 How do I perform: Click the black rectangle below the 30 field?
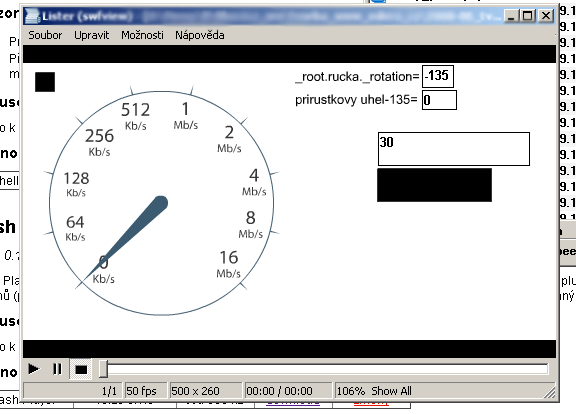(434, 185)
